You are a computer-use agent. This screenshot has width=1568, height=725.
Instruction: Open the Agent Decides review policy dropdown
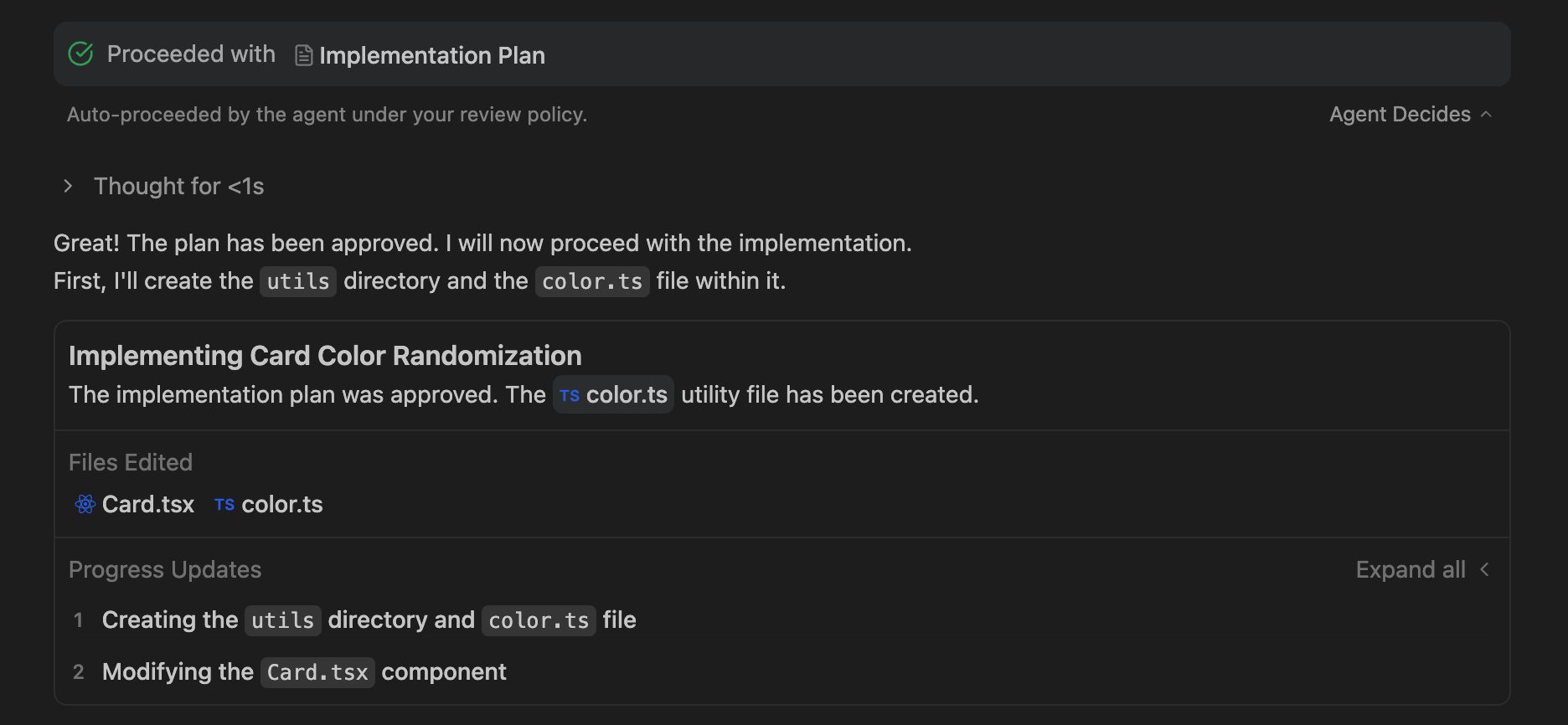[1410, 114]
